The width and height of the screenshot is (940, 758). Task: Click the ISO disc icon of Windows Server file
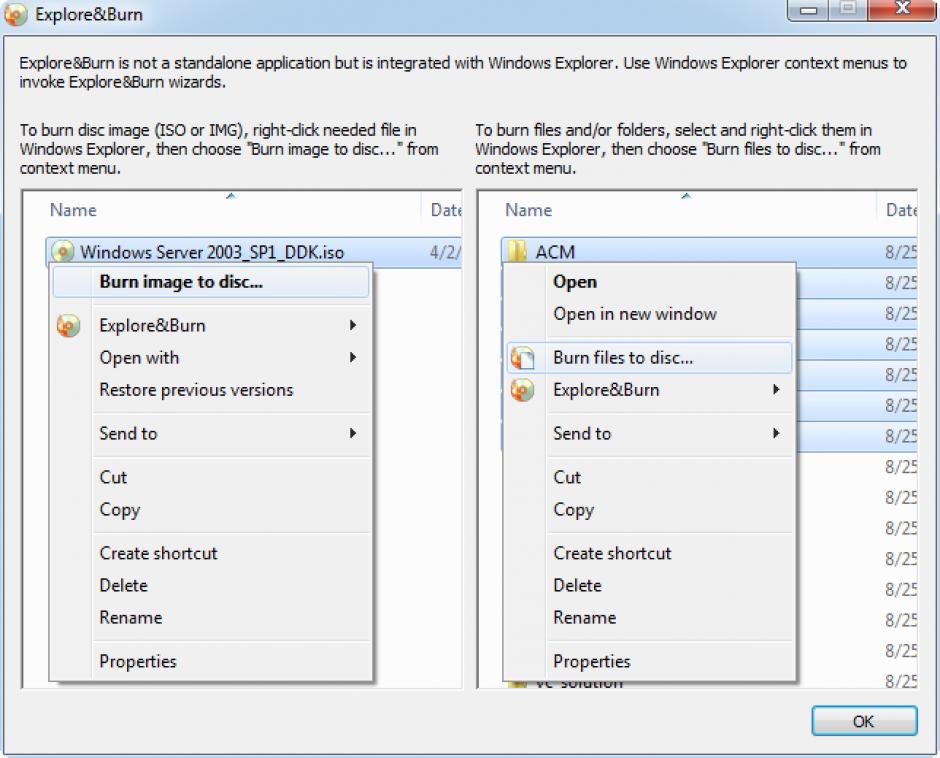62,252
